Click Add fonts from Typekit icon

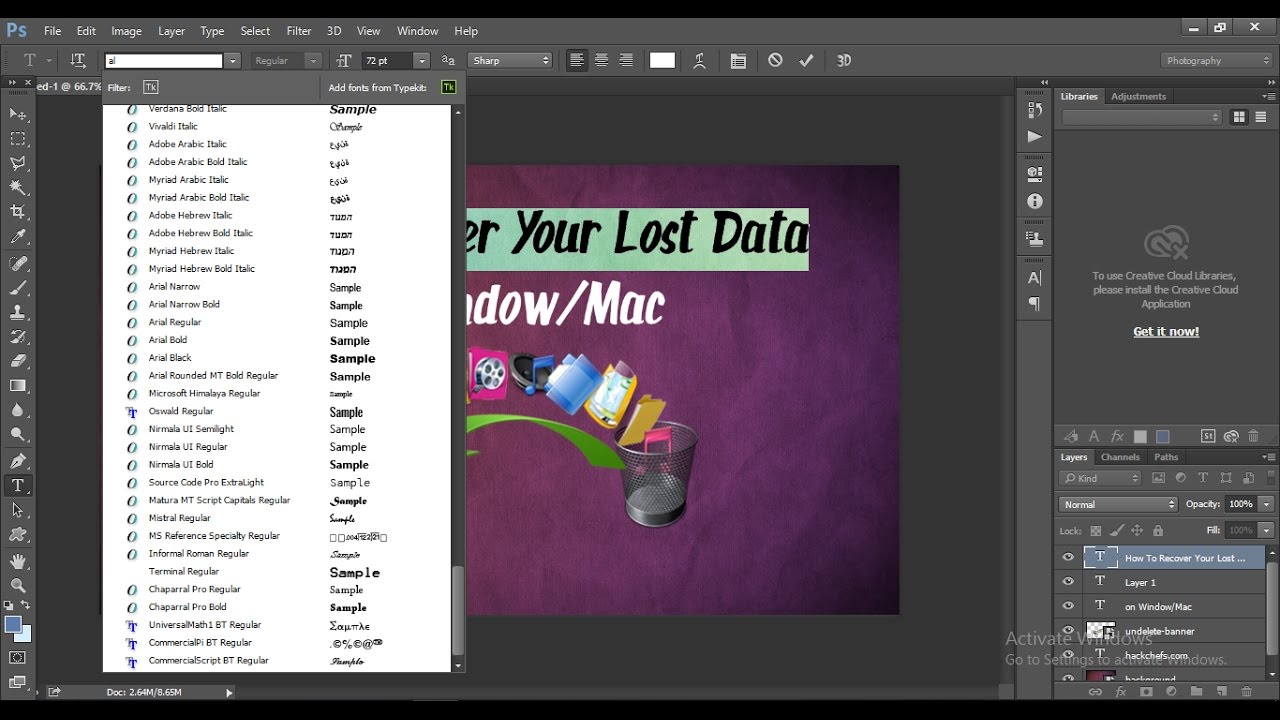pos(449,88)
